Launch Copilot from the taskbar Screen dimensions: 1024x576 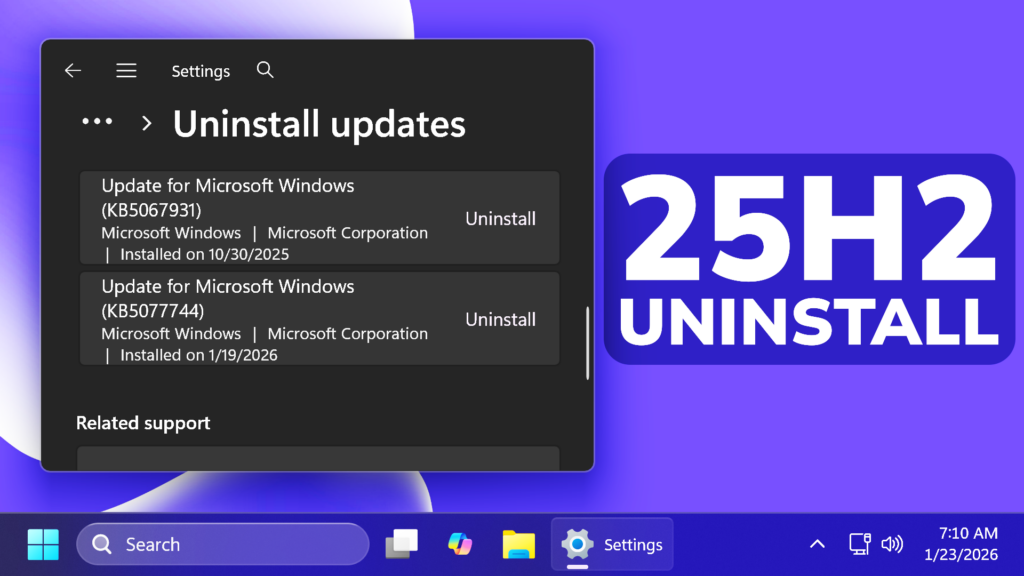(460, 544)
